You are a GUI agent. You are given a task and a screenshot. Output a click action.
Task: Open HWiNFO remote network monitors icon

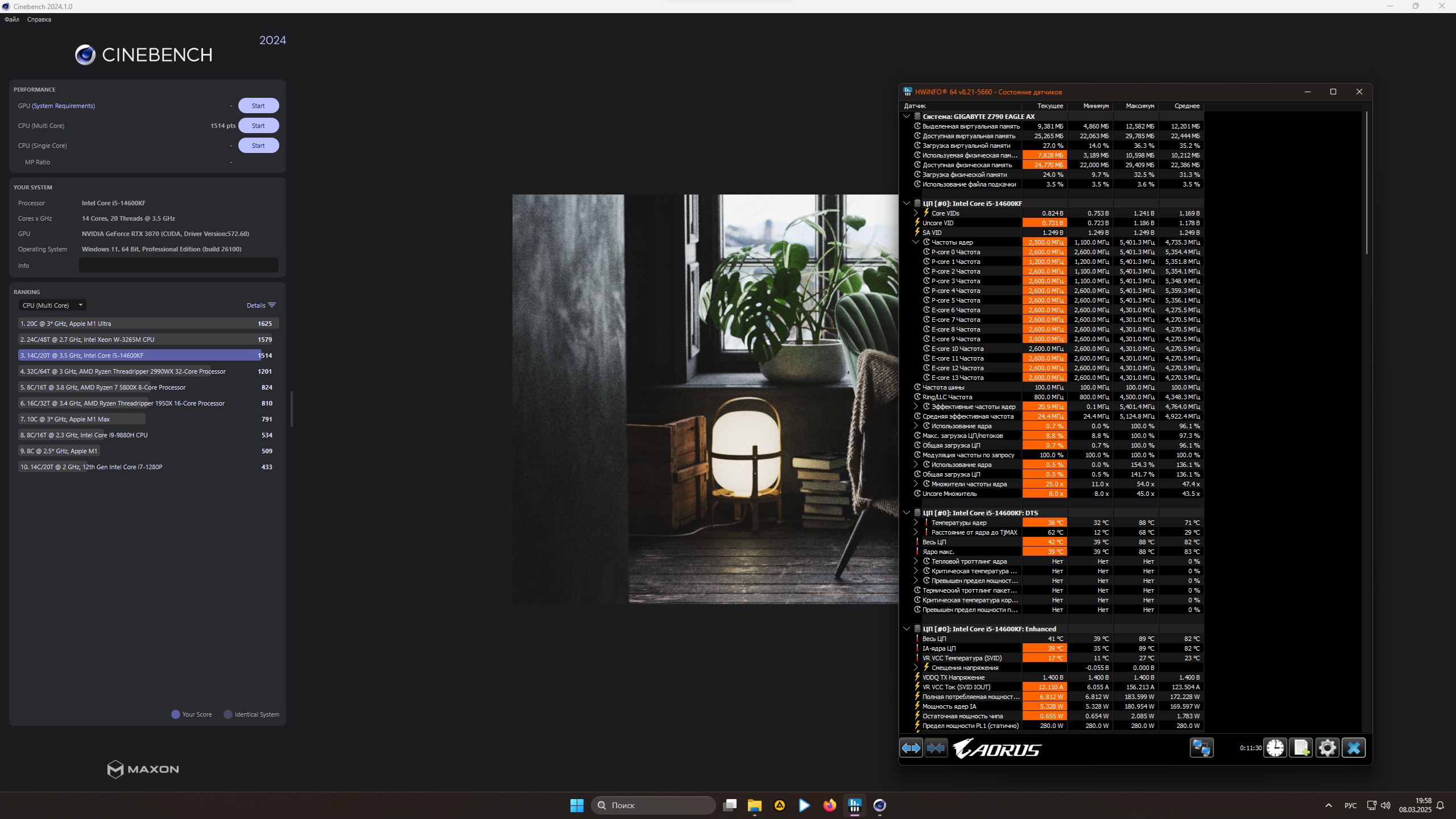click(1201, 748)
